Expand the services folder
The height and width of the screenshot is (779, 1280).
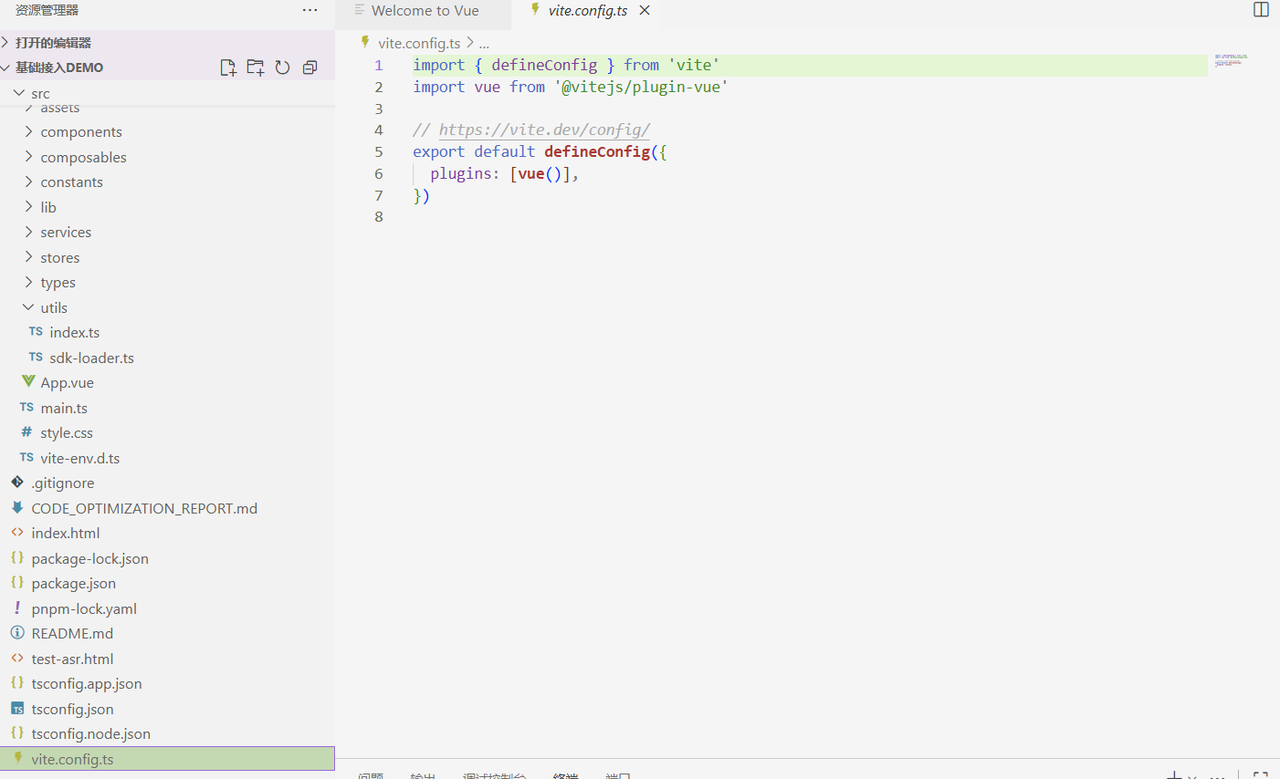(x=66, y=232)
